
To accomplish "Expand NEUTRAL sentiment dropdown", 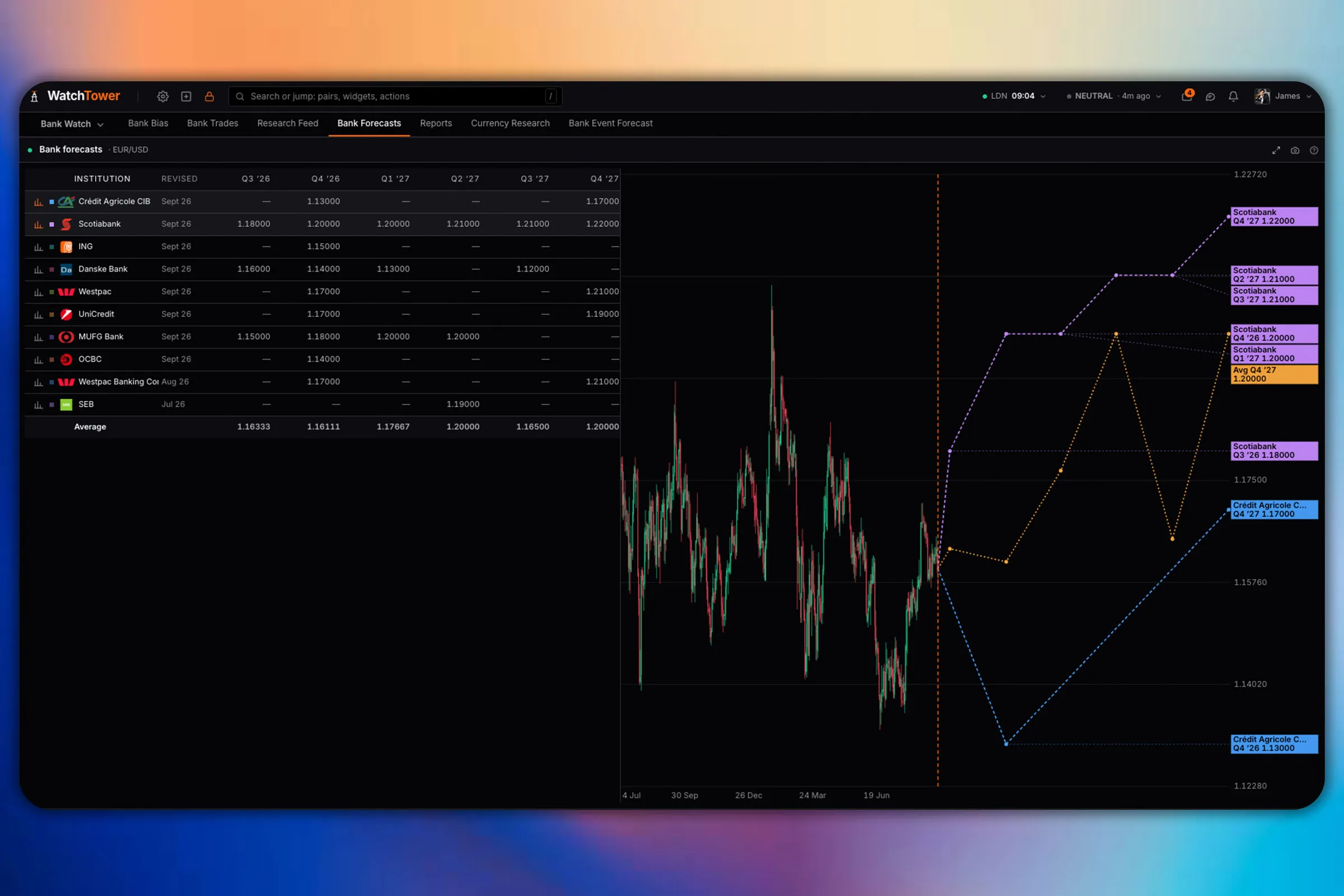I will [1114, 96].
